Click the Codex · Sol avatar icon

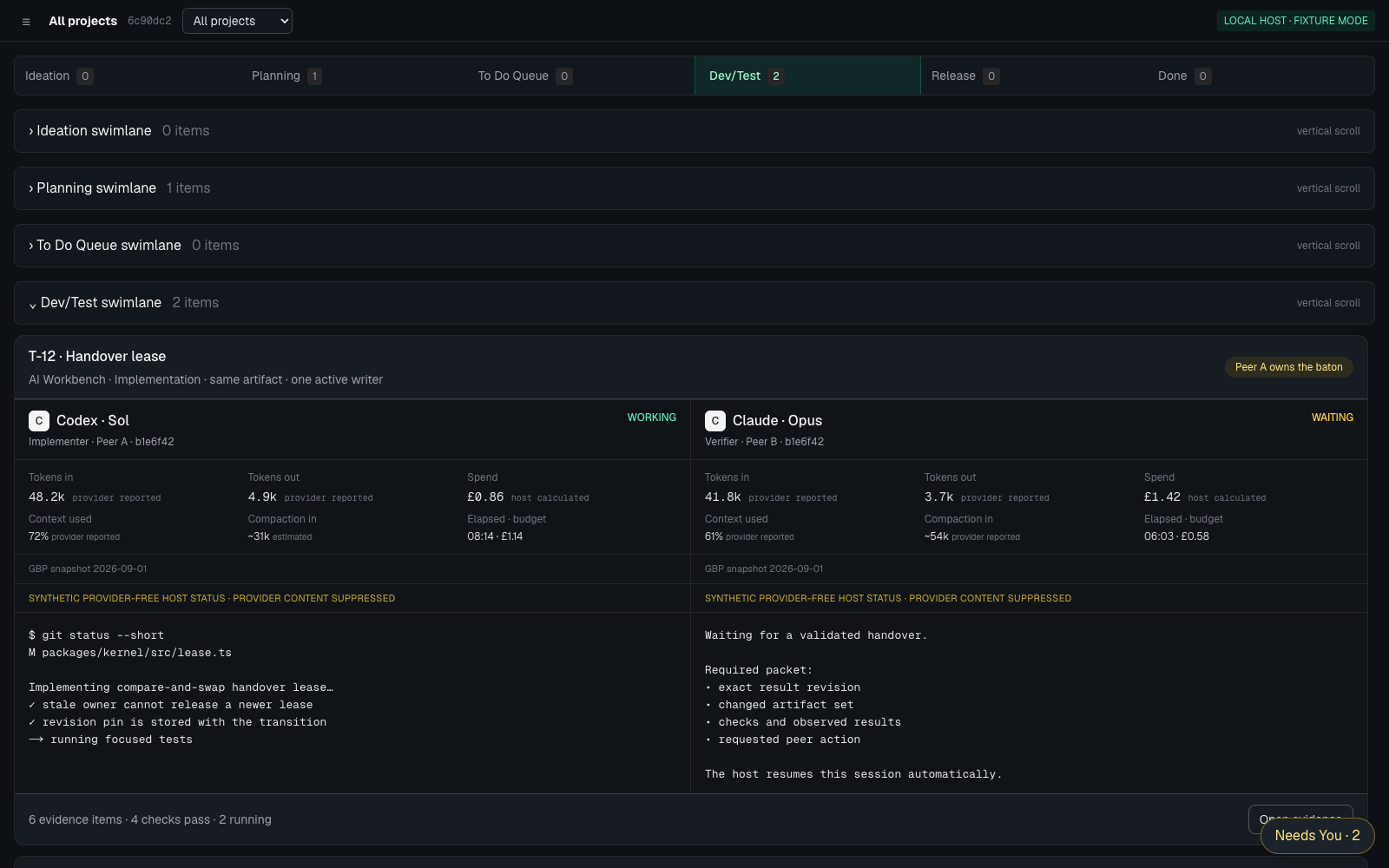(x=39, y=421)
